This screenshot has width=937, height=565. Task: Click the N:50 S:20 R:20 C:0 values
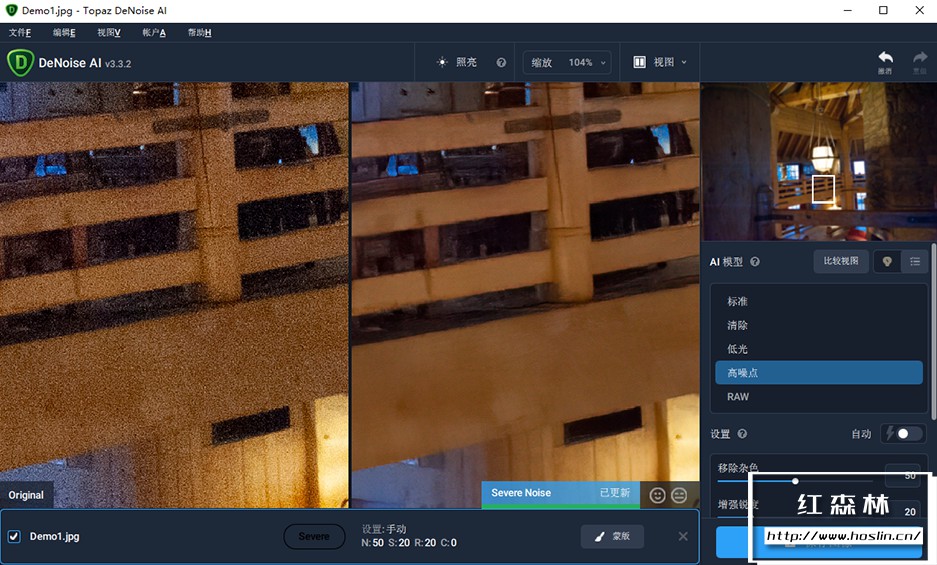click(409, 543)
